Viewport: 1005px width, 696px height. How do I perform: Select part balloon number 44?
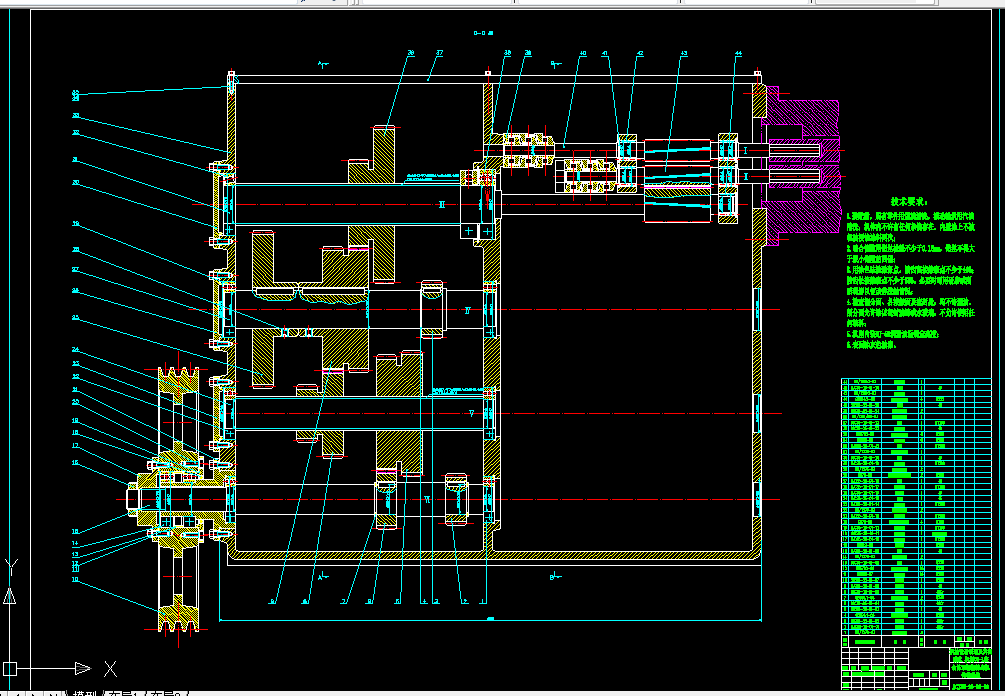pyautogui.click(x=738, y=54)
